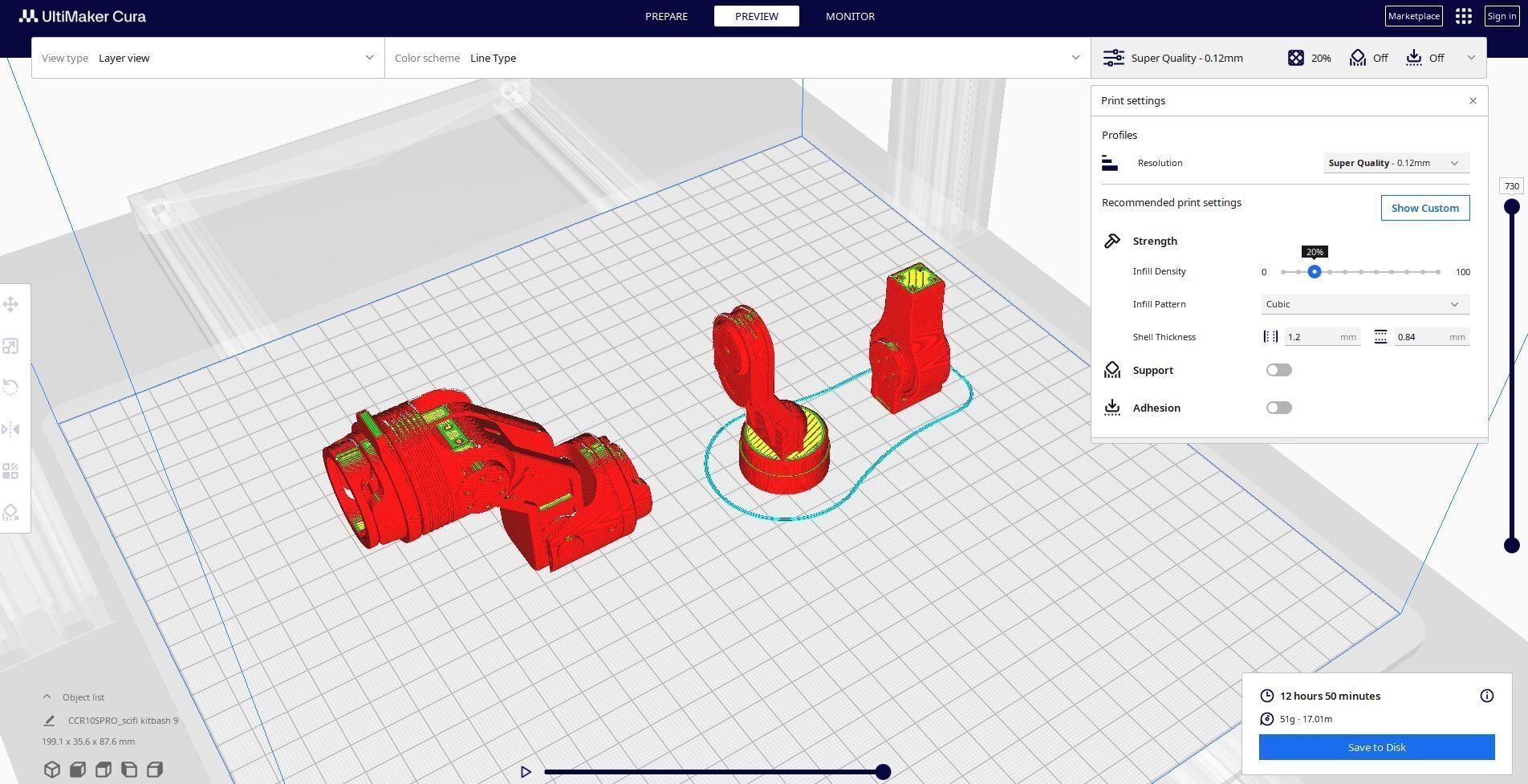The width and height of the screenshot is (1528, 784).
Task: Open the Per Model Settings tool
Action: coord(10,471)
